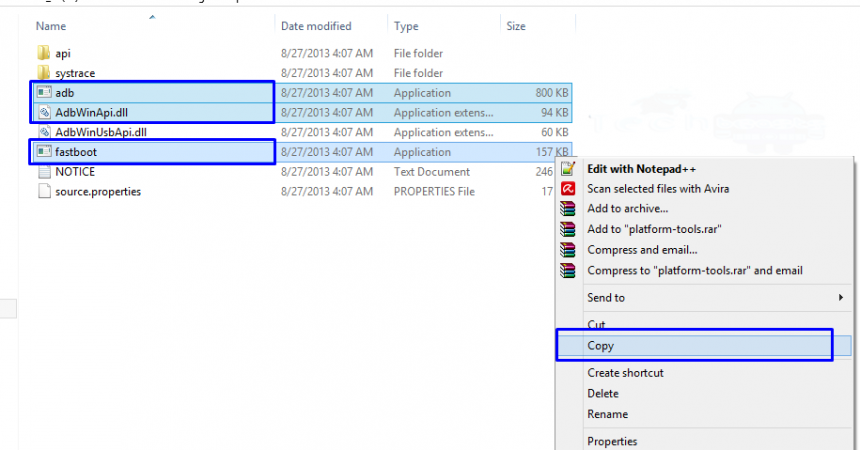The image size is (860, 450).
Task: Click WinRAR icon beside Compress and email
Action: [568, 250]
